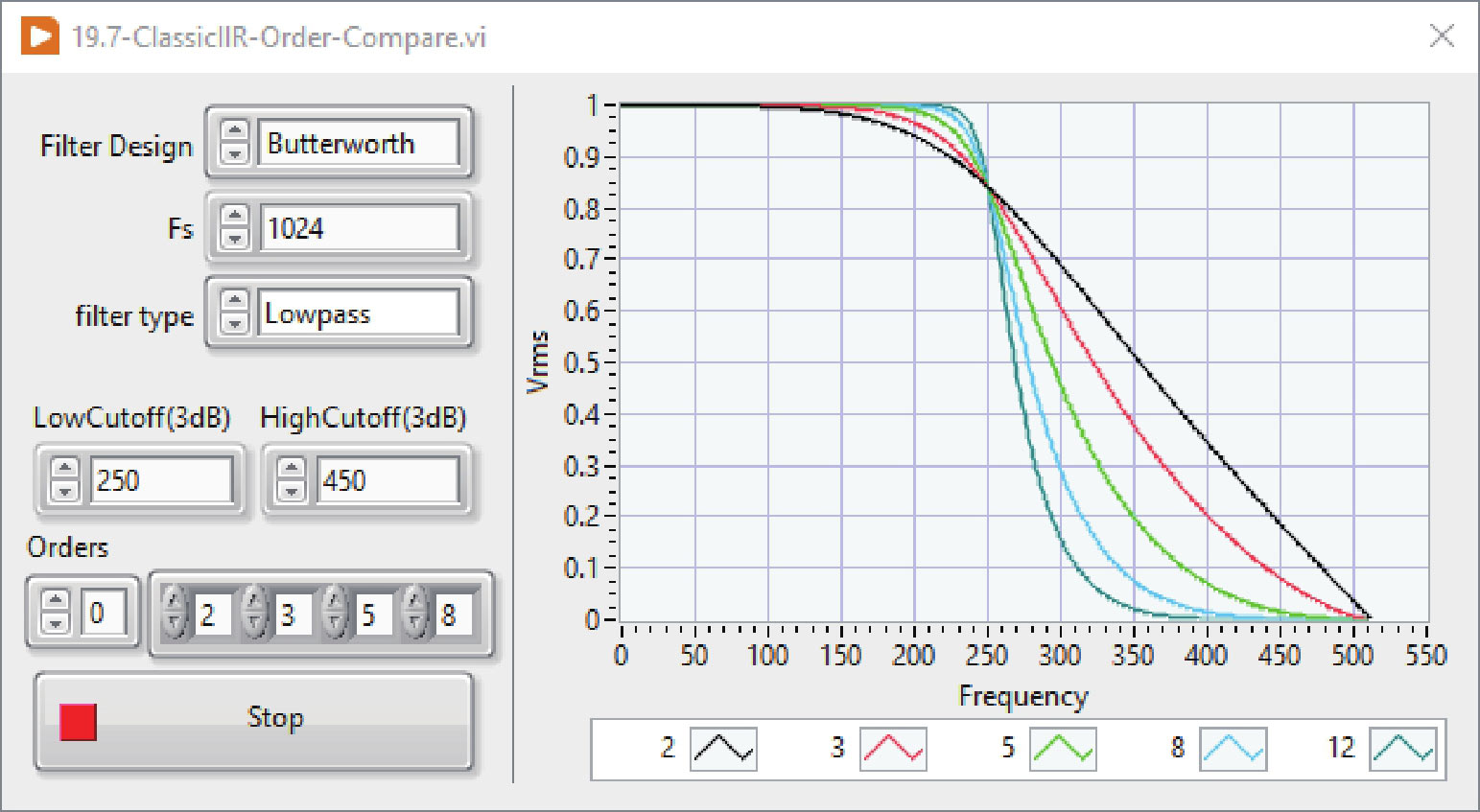Screen dimensions: 1480x812
Task: Select the Butterworth filter design field
Action: pos(358,143)
